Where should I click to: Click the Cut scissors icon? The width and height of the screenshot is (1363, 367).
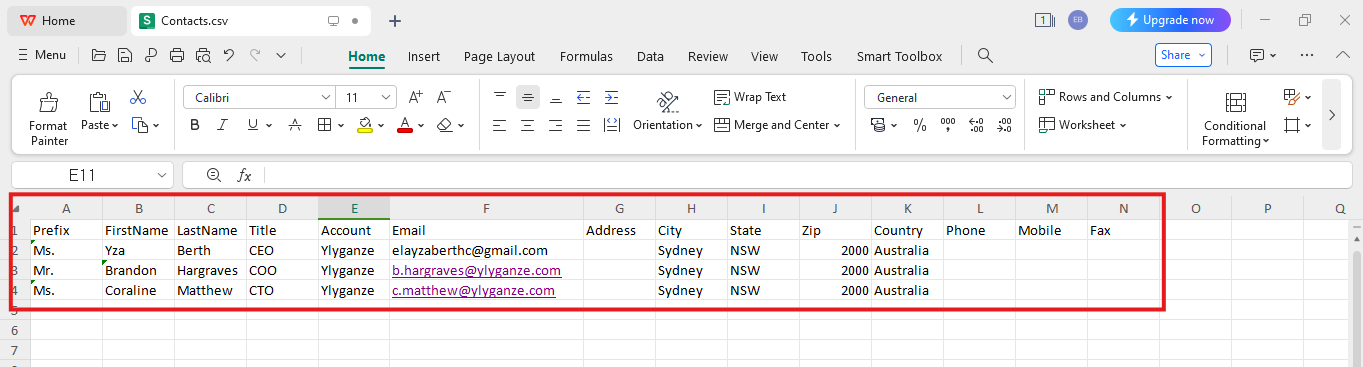click(x=138, y=97)
